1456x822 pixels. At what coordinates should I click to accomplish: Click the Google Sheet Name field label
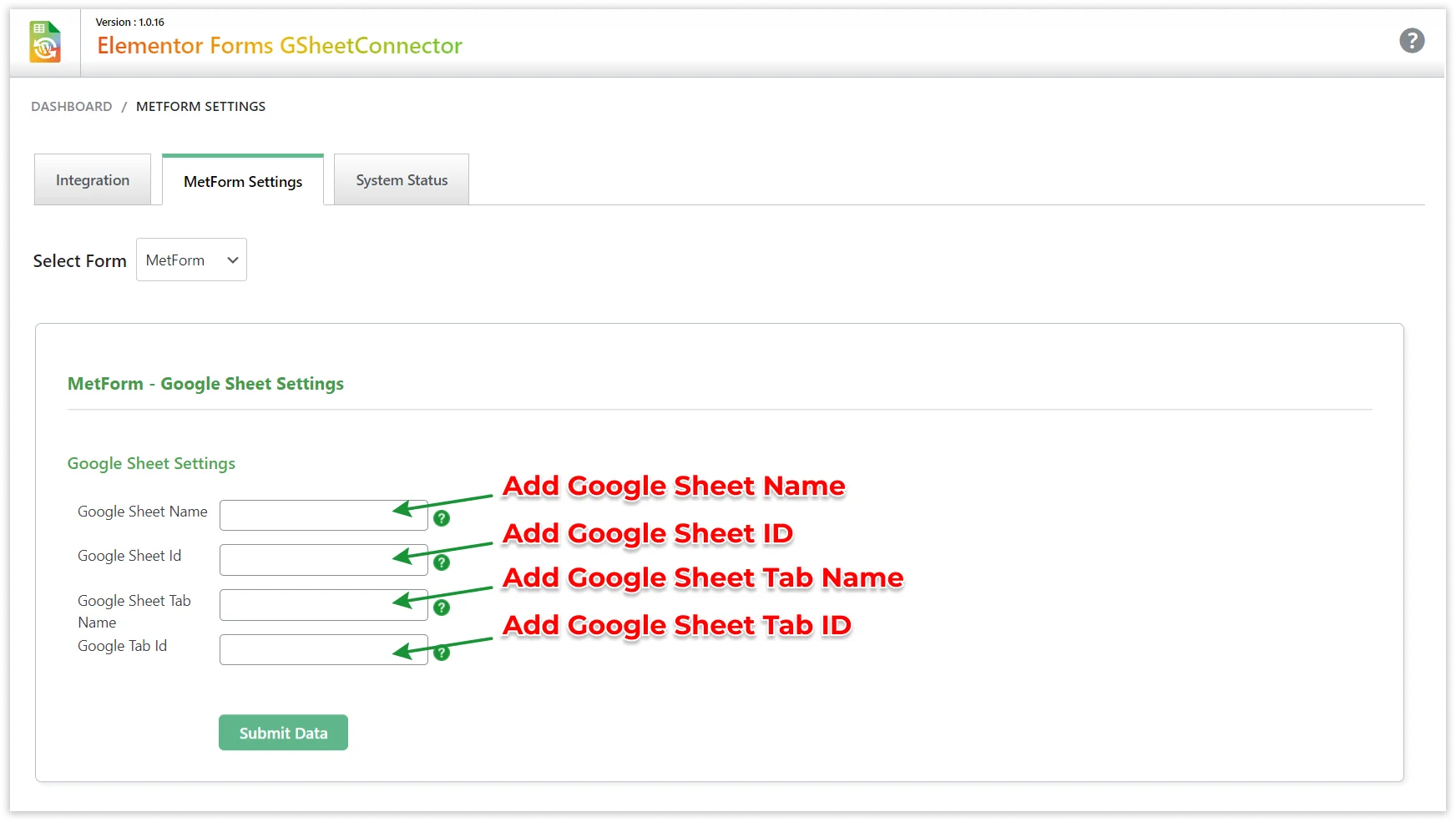(143, 512)
